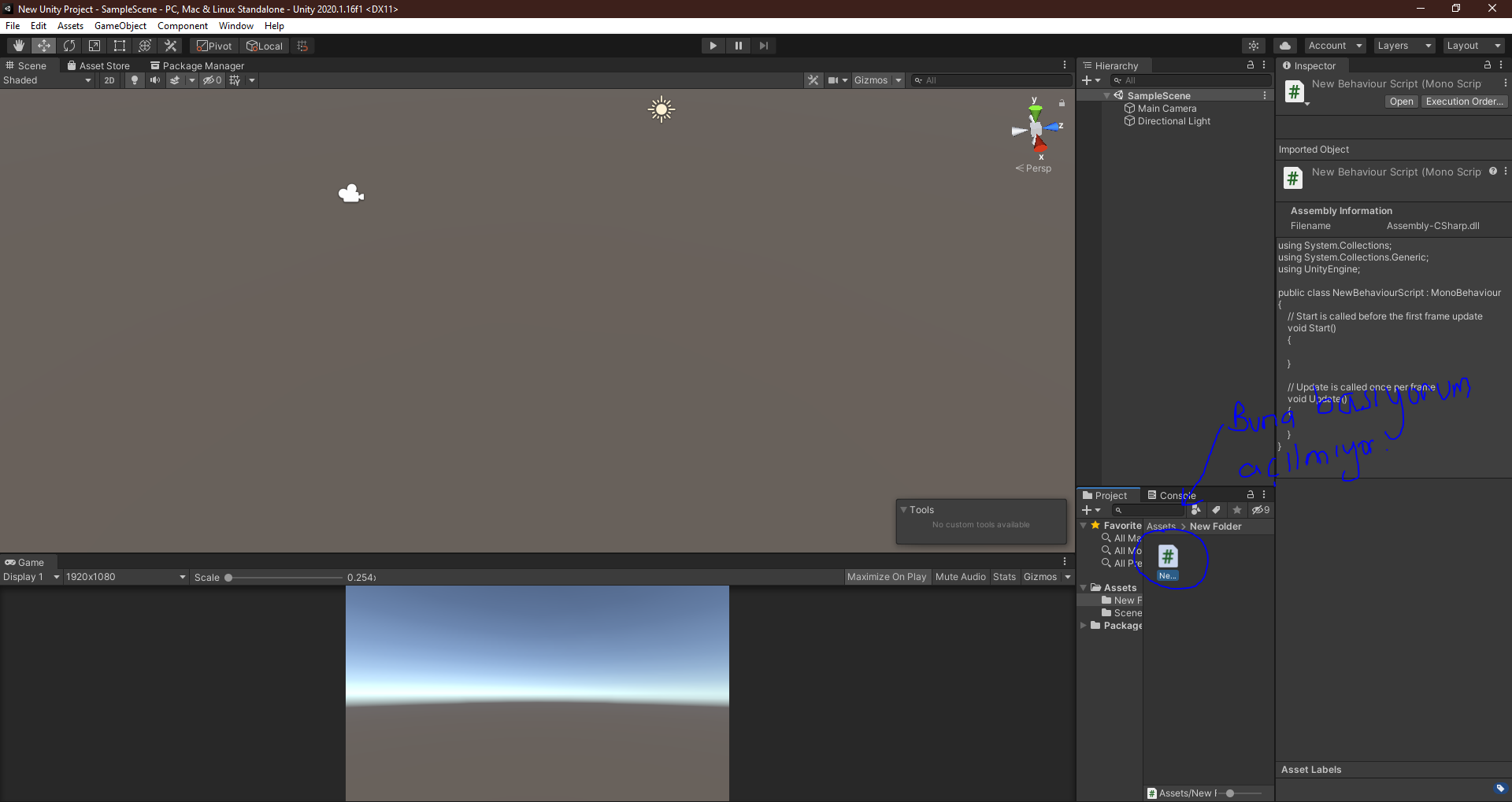
Task: Switch to the Package Manager tab
Action: click(198, 66)
